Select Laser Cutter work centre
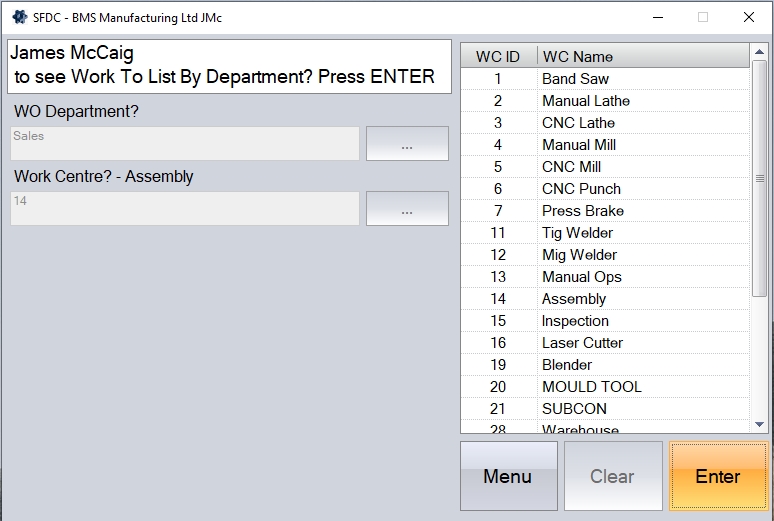 (582, 343)
